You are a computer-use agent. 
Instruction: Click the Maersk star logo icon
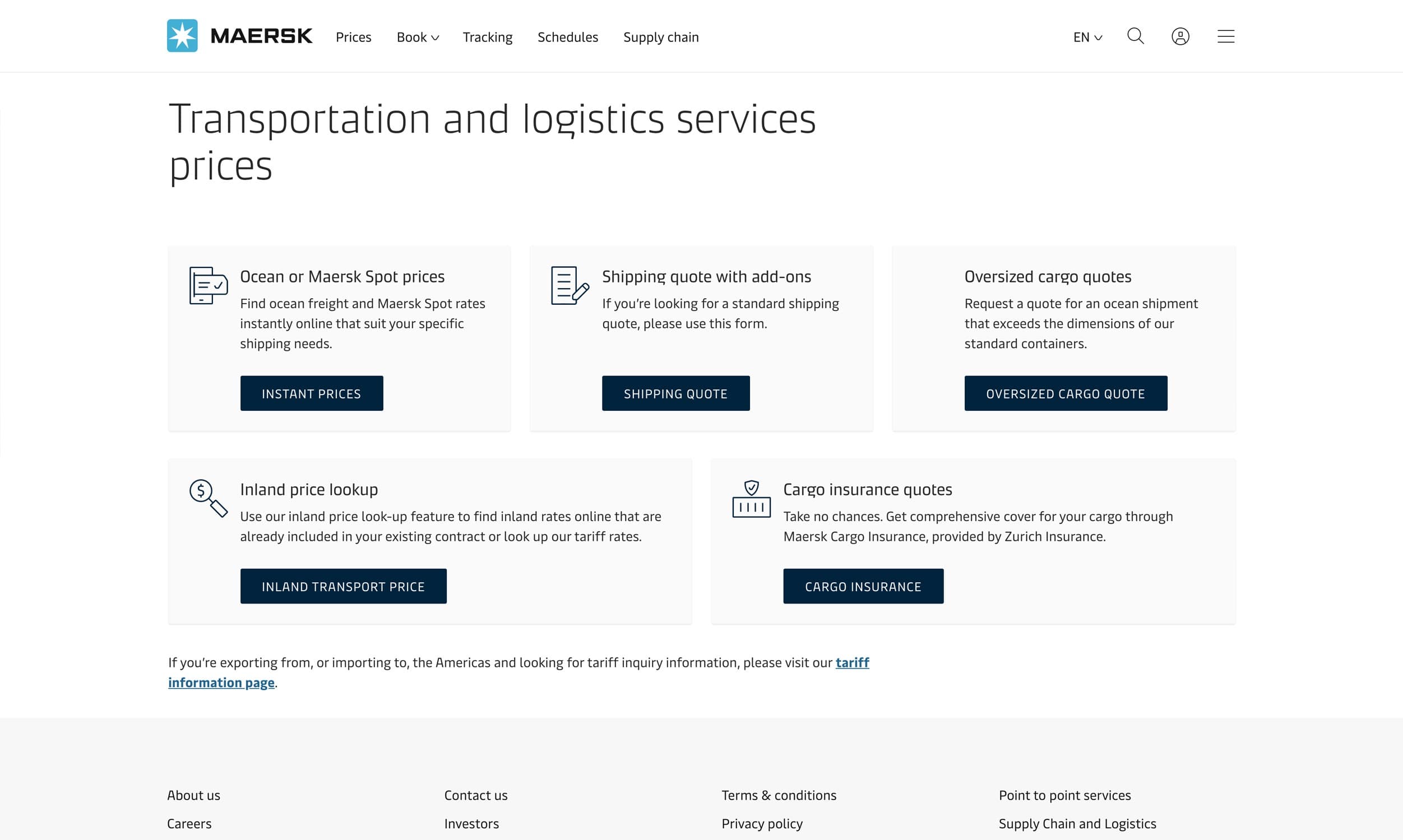tap(182, 36)
